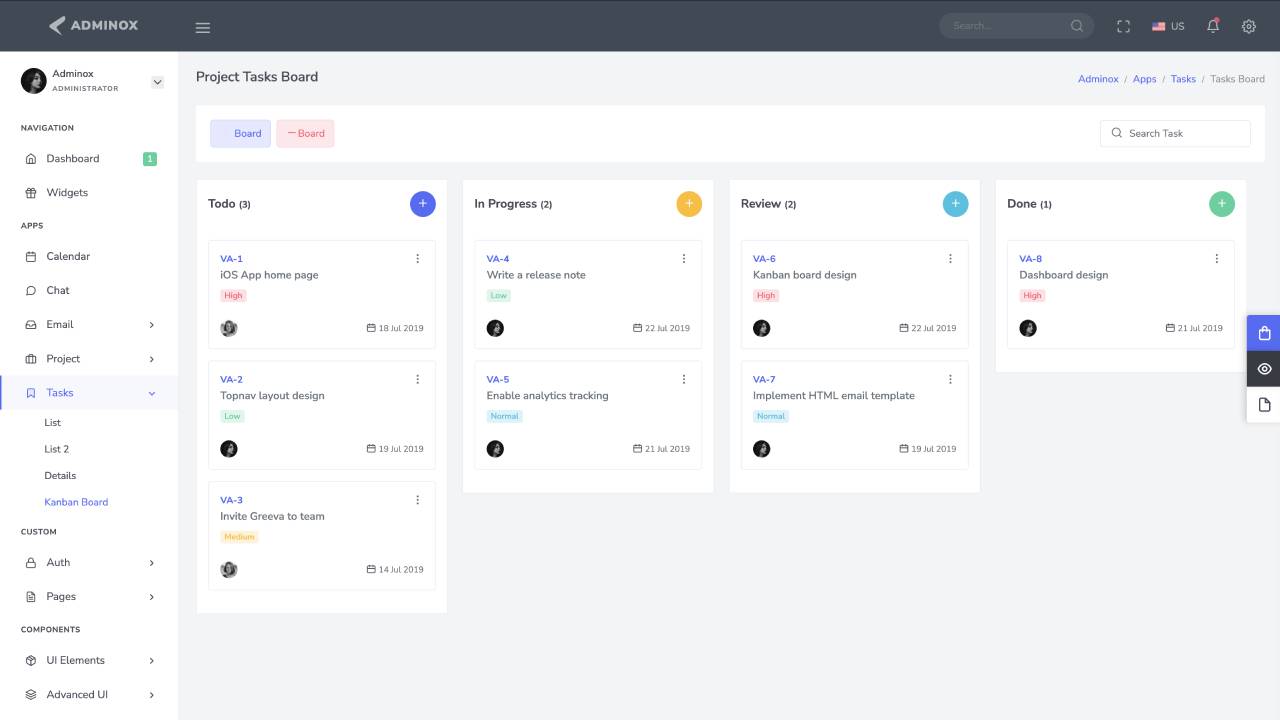Image resolution: width=1280 pixels, height=720 pixels.
Task: Open the notifications bell
Action: pyautogui.click(x=1213, y=26)
